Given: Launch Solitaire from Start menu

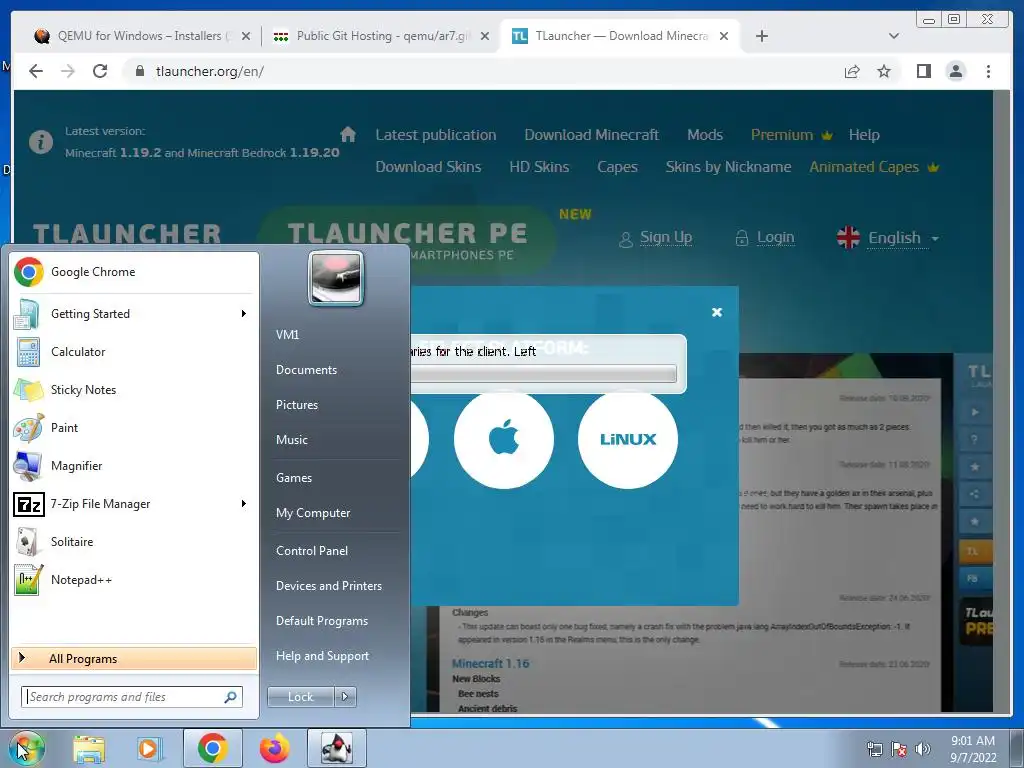Looking at the screenshot, I should (134, 541).
